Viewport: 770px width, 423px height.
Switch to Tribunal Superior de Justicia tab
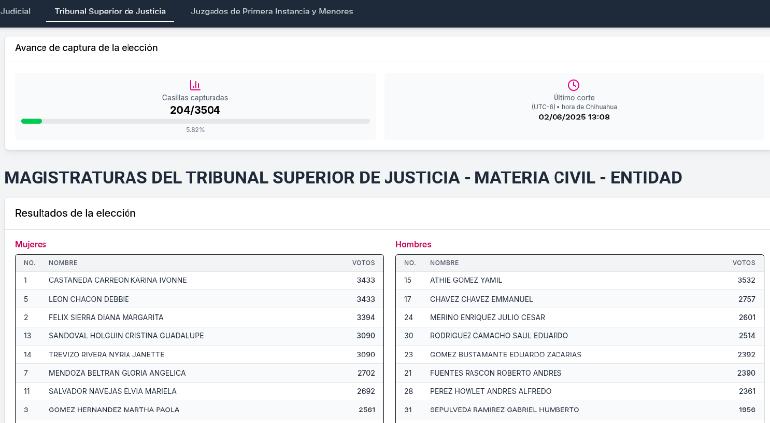tap(110, 11)
